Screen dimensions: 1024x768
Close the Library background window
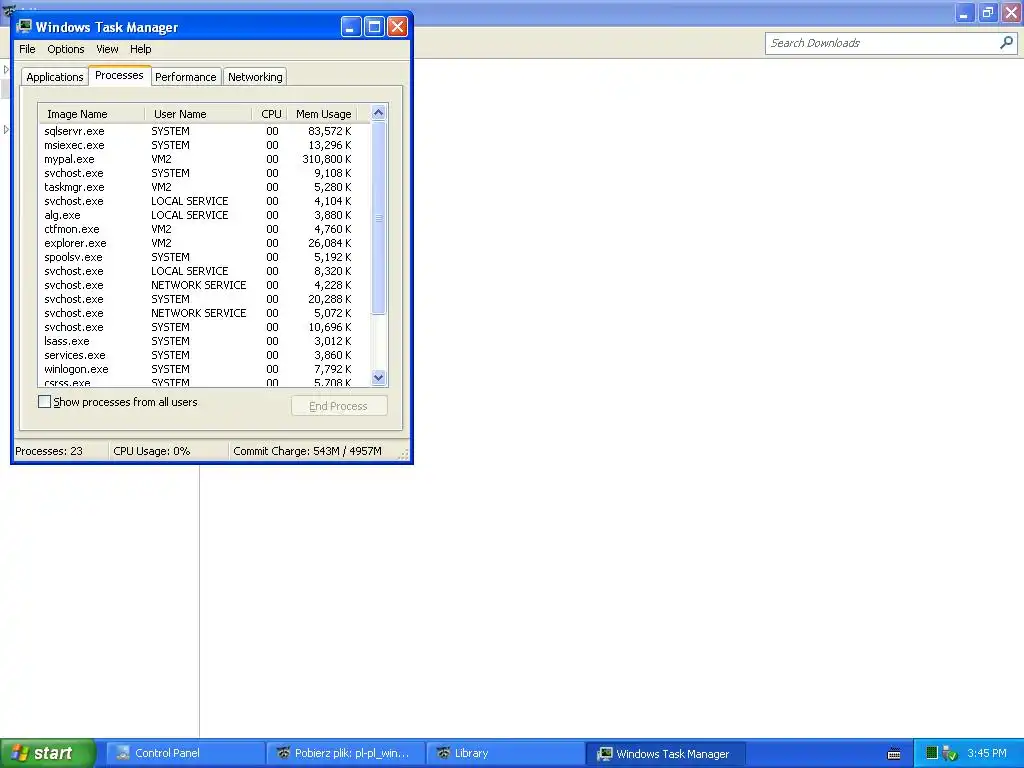1012,12
